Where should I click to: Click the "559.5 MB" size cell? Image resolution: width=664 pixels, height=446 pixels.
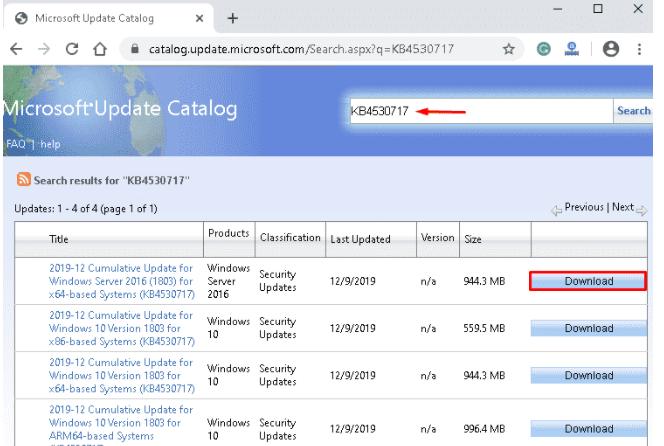point(484,328)
